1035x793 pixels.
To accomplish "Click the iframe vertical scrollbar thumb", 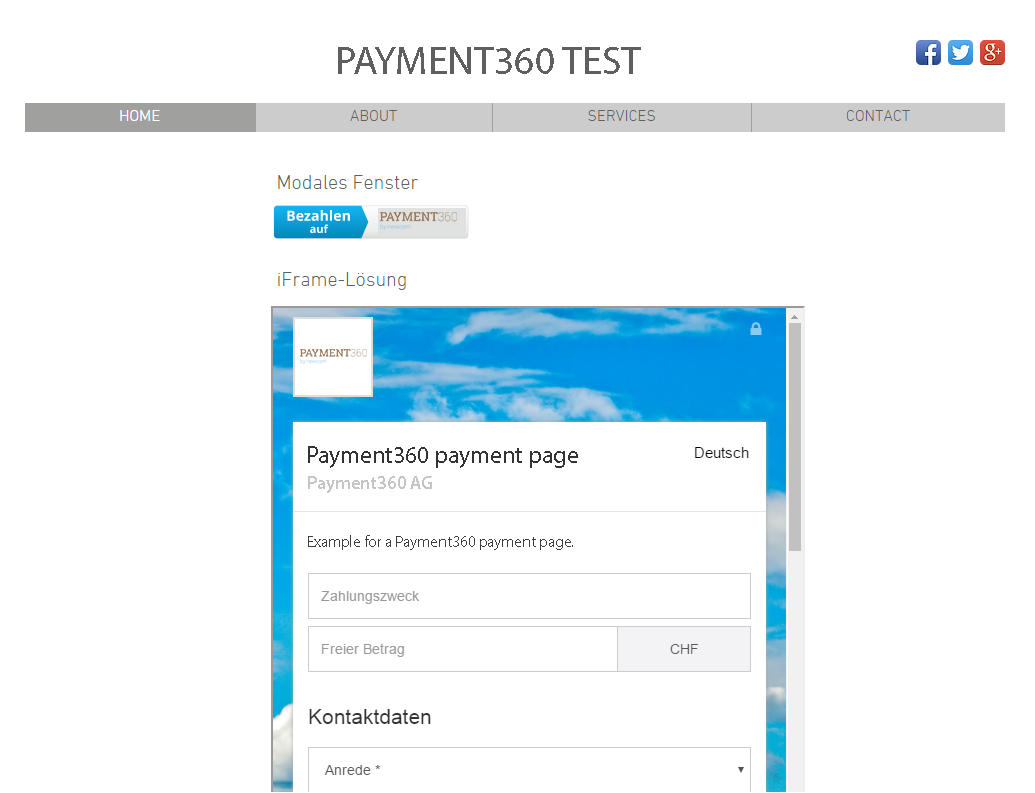I will click(795, 436).
